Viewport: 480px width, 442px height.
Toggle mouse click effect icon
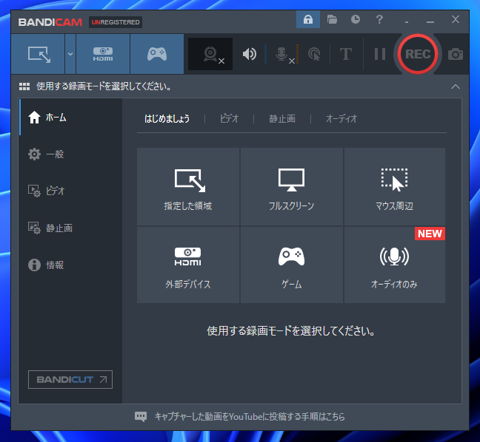(314, 54)
